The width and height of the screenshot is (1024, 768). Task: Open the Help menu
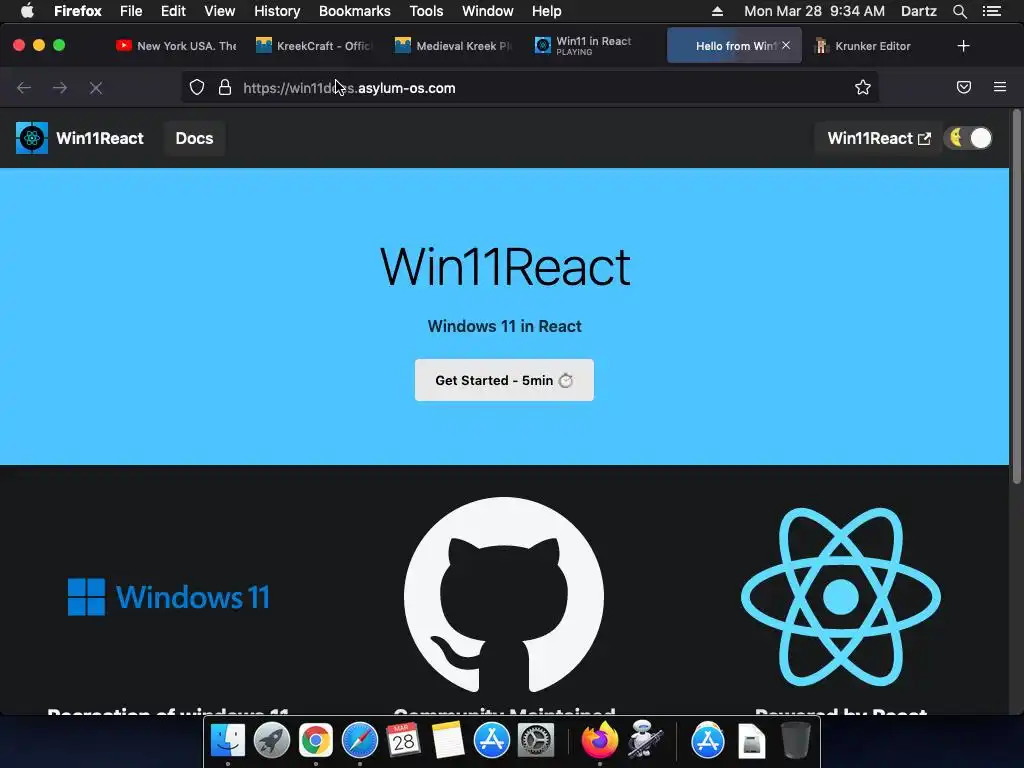(547, 11)
